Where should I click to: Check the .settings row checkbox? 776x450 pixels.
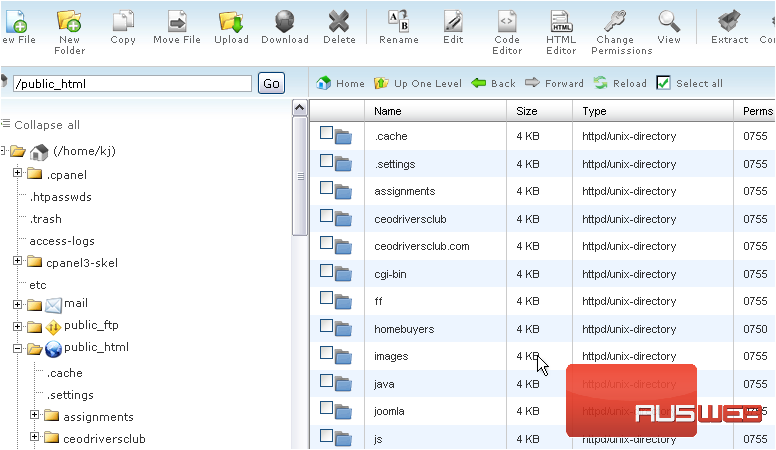[x=326, y=160]
